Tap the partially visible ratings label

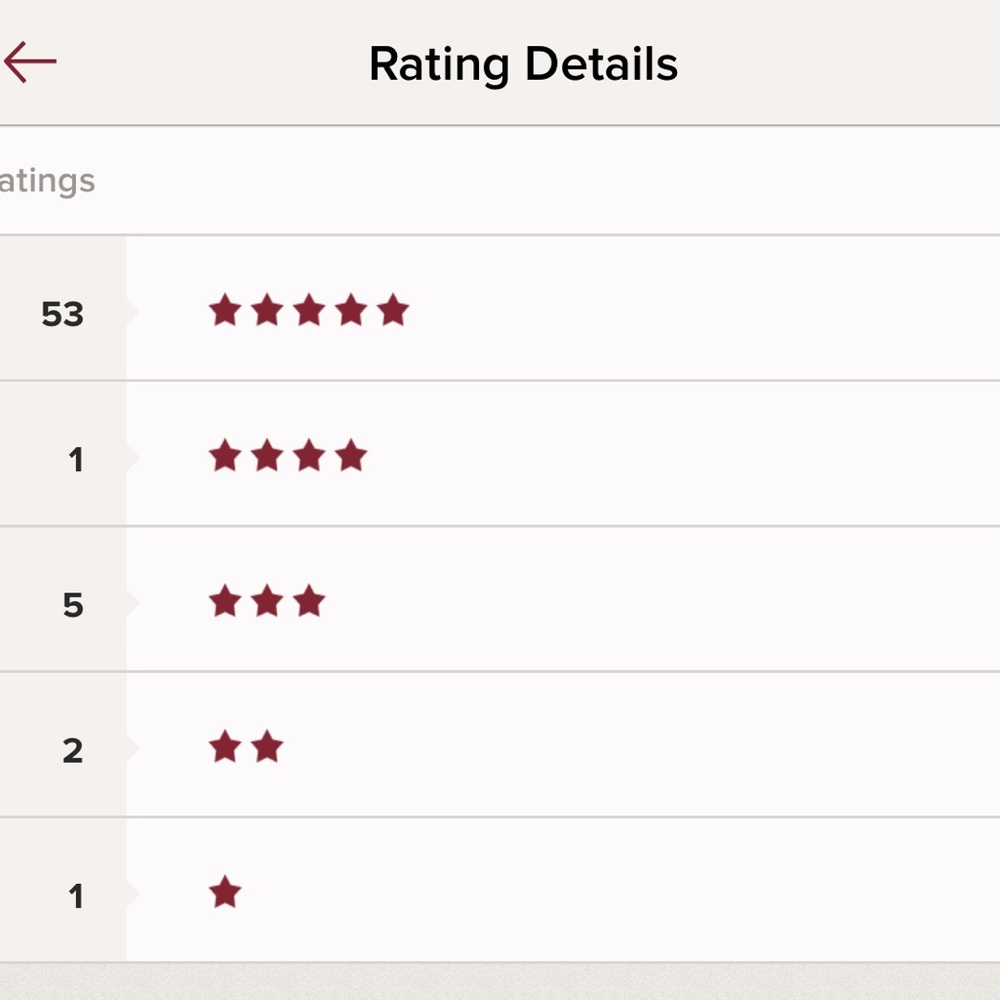(47, 182)
